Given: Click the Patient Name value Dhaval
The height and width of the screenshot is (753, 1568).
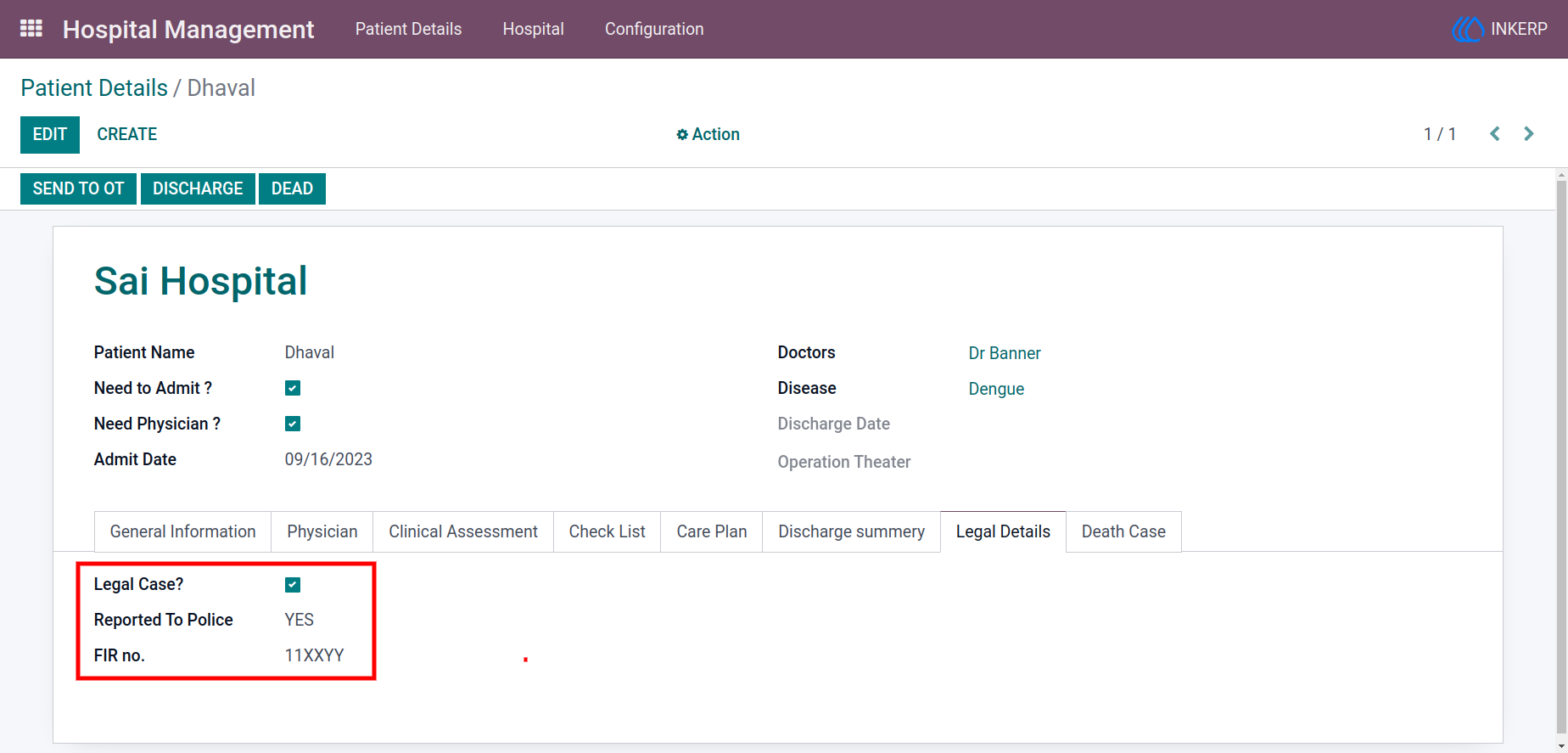Looking at the screenshot, I should click(x=309, y=352).
